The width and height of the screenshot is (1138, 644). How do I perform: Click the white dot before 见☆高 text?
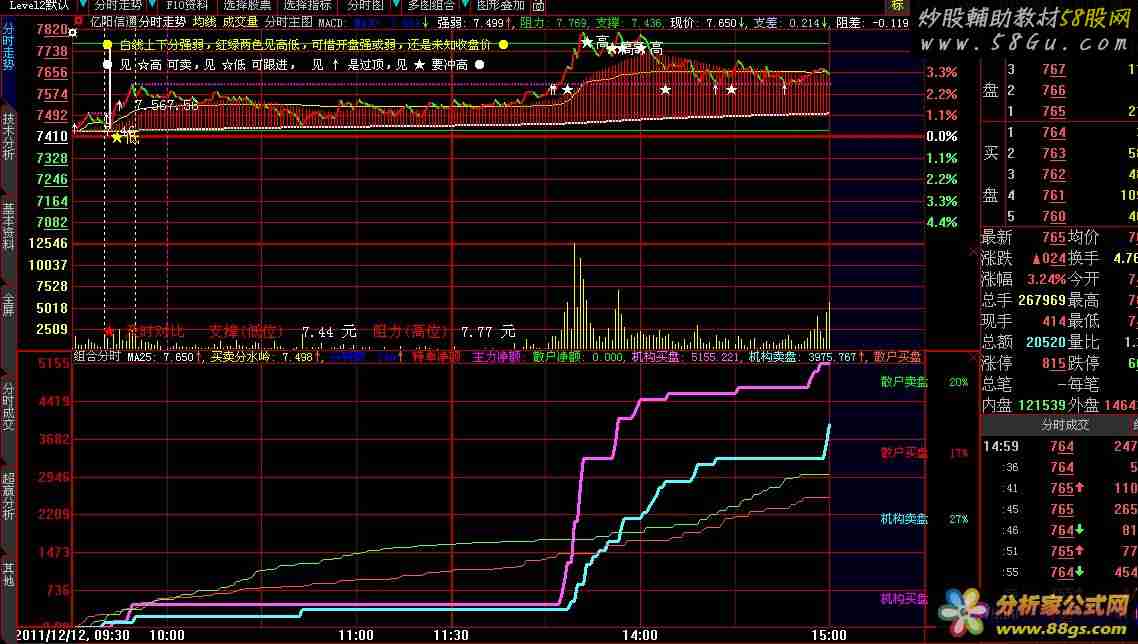[x=107, y=64]
